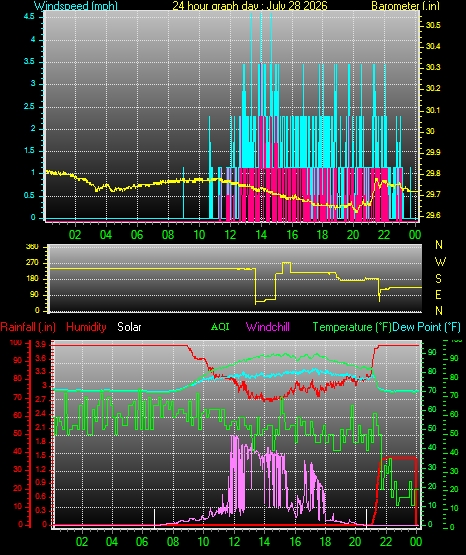Image resolution: width=466 pixels, height=555 pixels.
Task: Select the "Rainfall (.in)" legend label
Action: coord(28,327)
